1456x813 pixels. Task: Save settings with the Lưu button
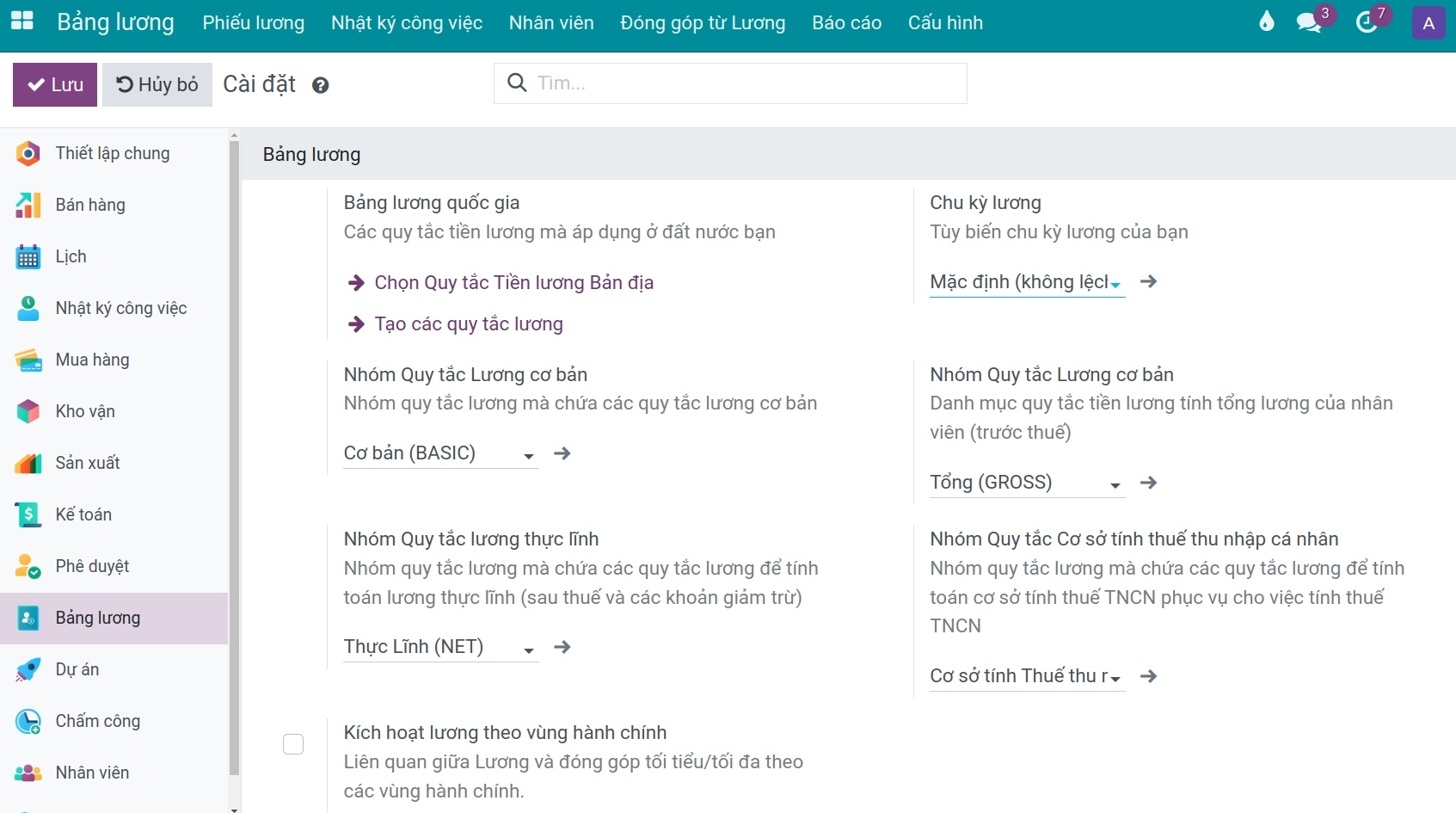pos(55,84)
